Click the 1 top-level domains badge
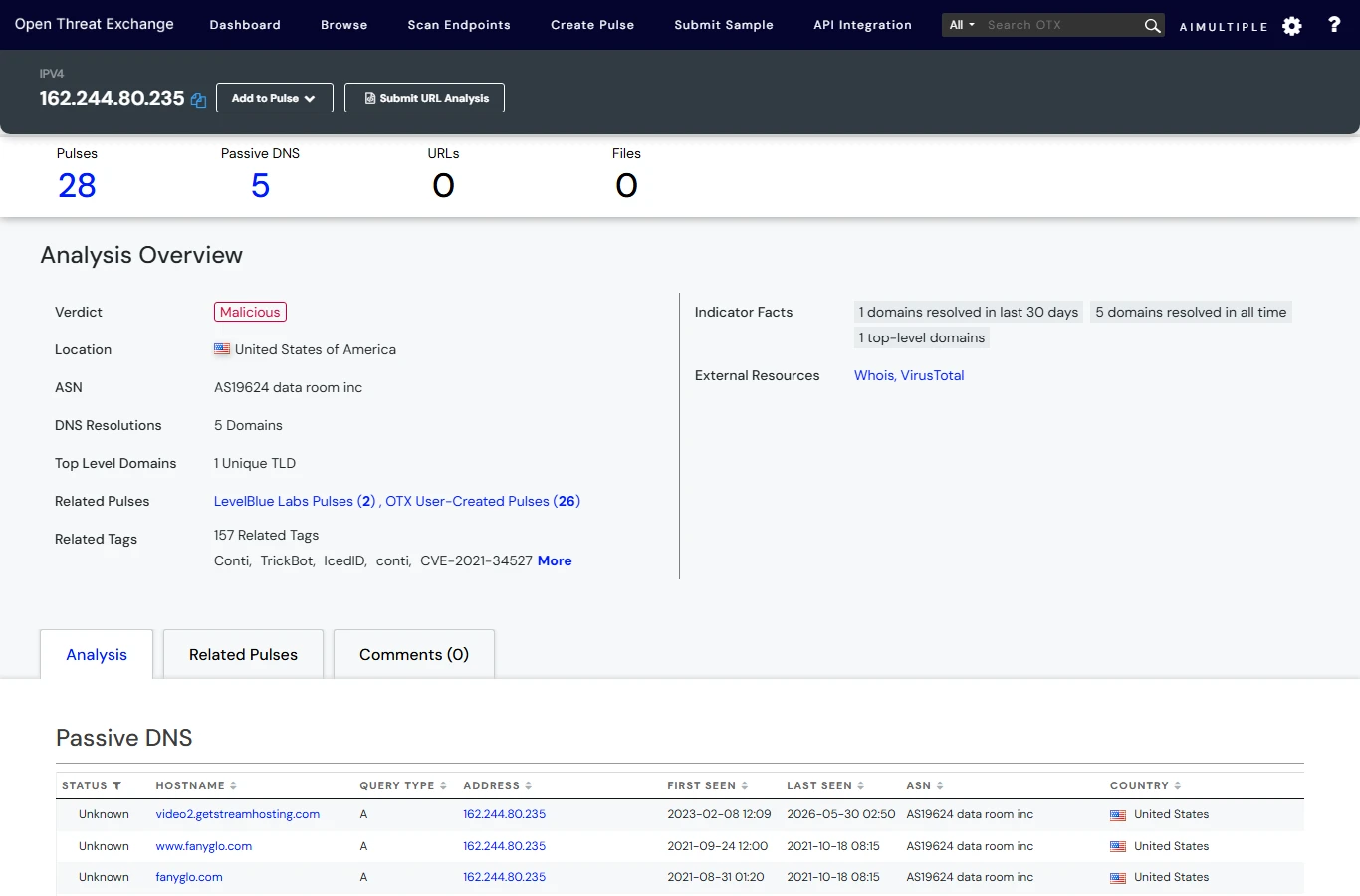This screenshot has width=1360, height=896. [x=922, y=337]
